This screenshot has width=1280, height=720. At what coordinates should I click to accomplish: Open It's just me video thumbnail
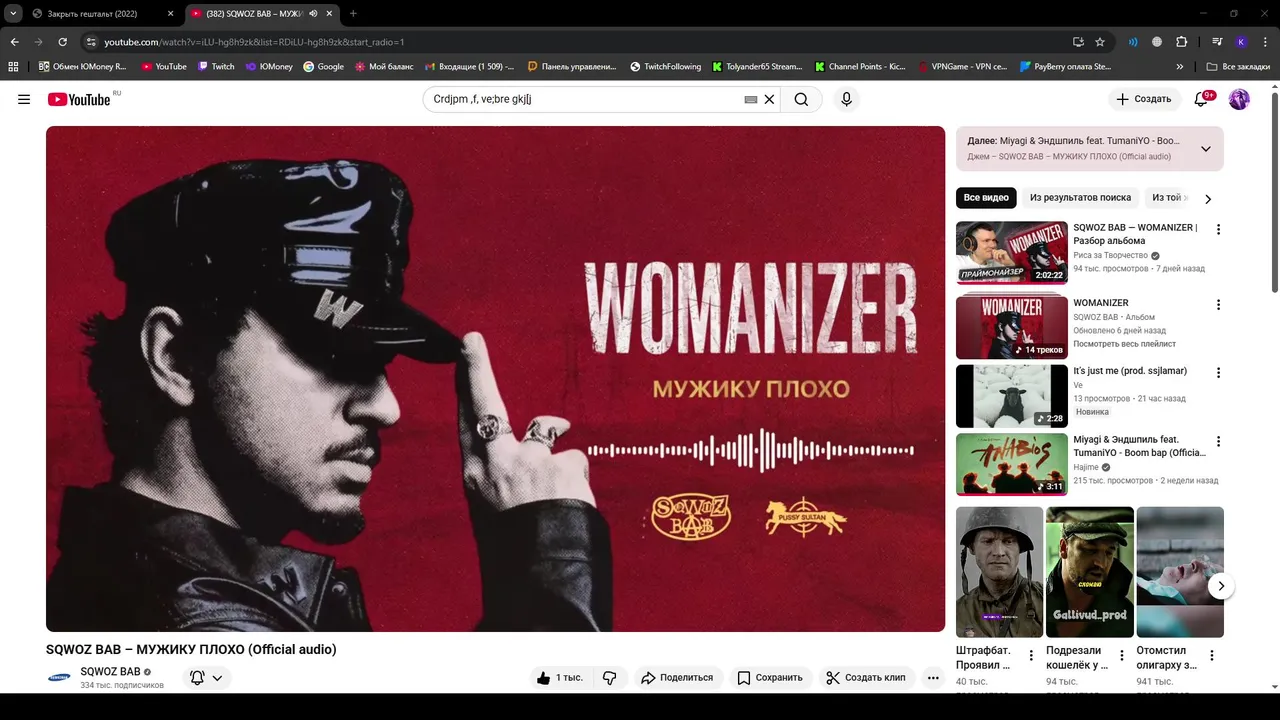[x=1012, y=395]
